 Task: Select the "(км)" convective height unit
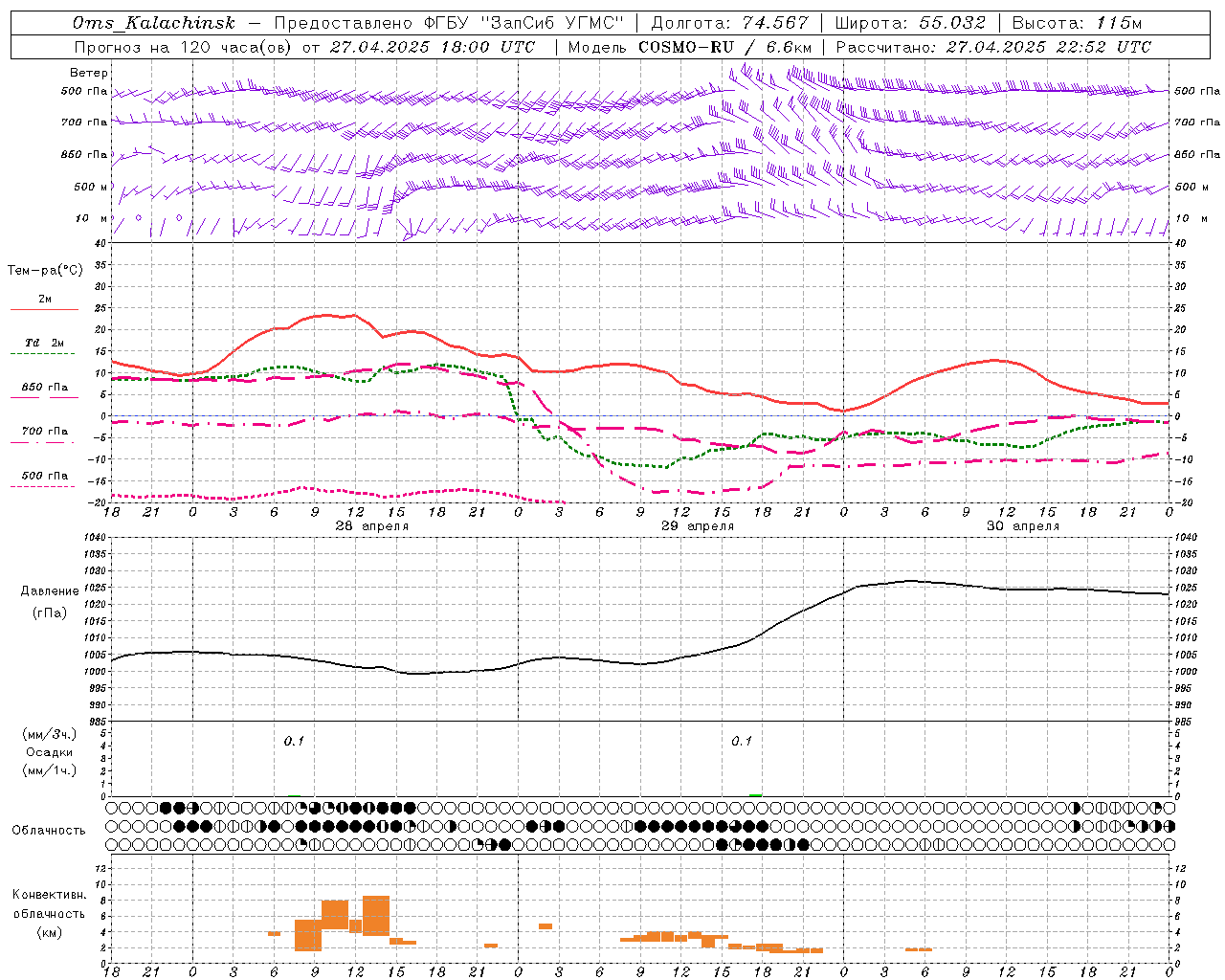pos(49,932)
